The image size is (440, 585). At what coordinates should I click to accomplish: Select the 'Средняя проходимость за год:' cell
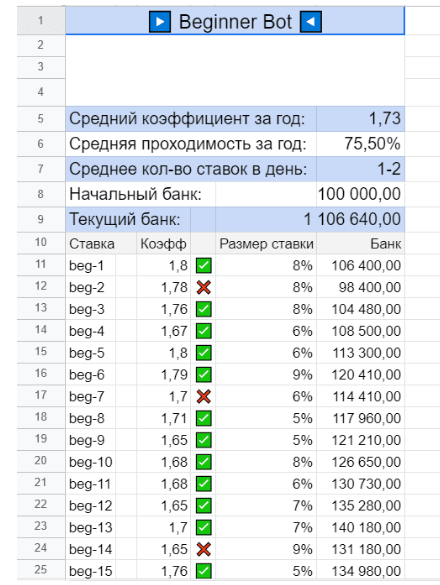[191, 144]
